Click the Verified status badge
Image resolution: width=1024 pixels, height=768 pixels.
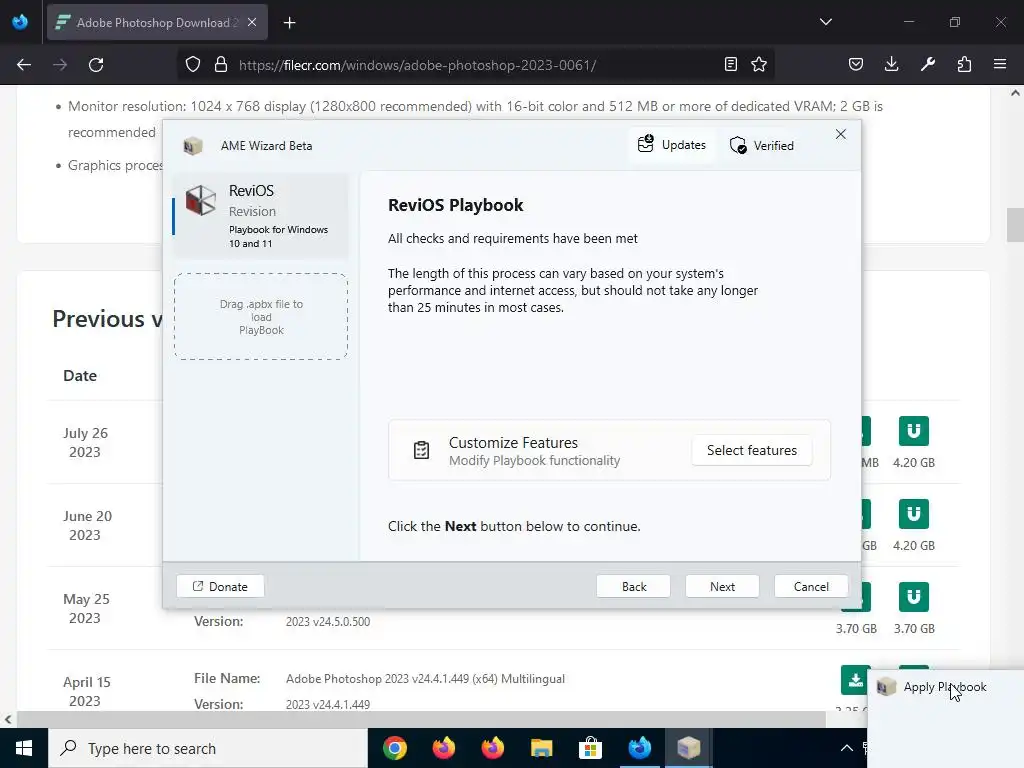point(761,146)
